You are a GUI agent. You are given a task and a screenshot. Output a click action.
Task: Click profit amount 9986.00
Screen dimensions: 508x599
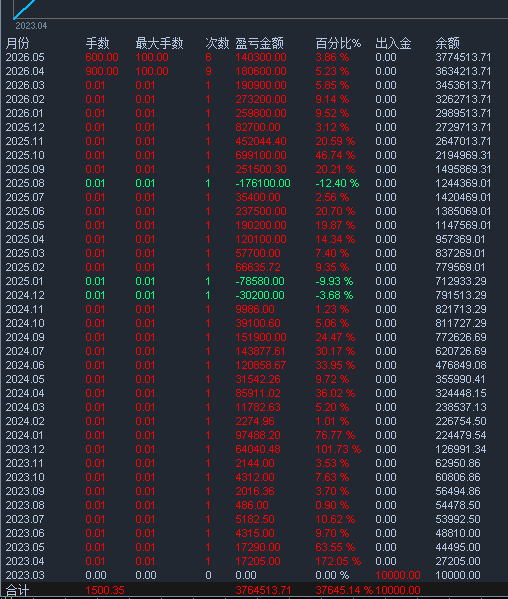(x=255, y=309)
